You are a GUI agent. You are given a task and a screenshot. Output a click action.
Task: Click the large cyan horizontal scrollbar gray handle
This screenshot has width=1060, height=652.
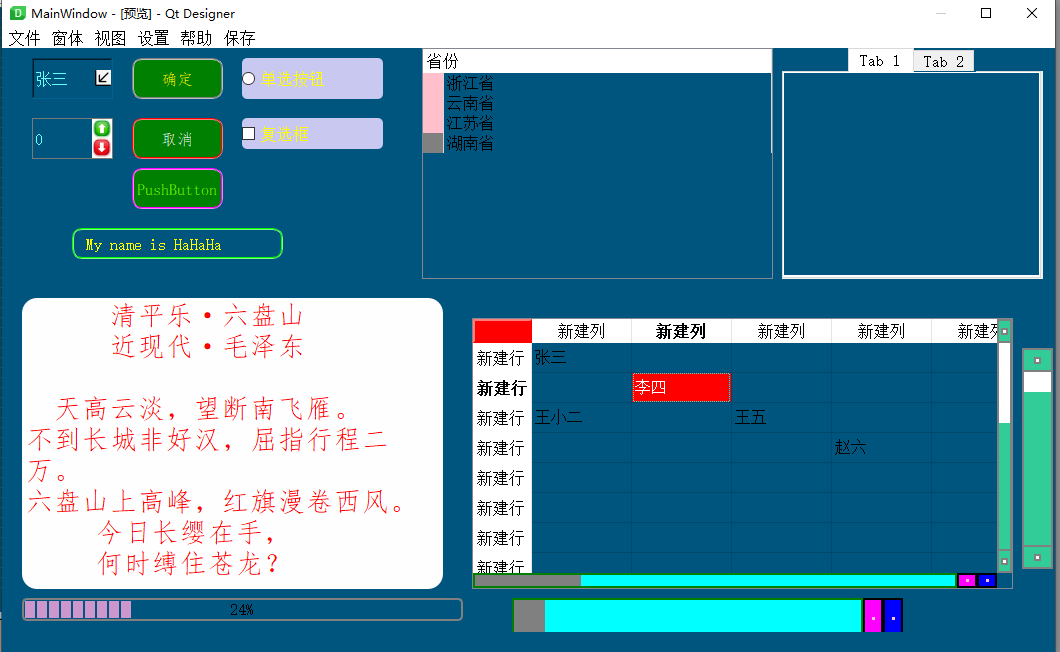tap(529, 616)
